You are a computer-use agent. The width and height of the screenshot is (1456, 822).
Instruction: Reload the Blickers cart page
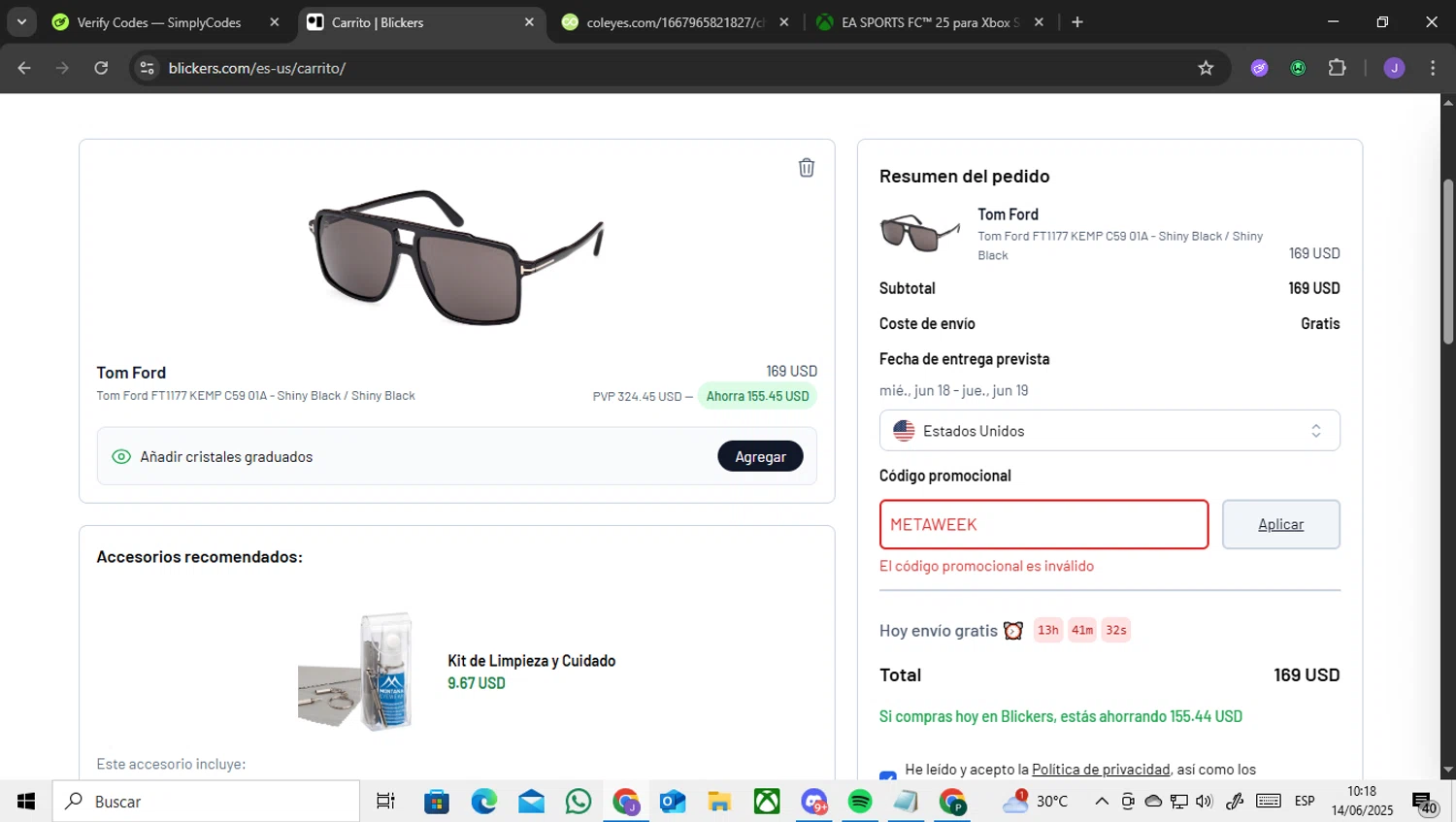[x=101, y=68]
